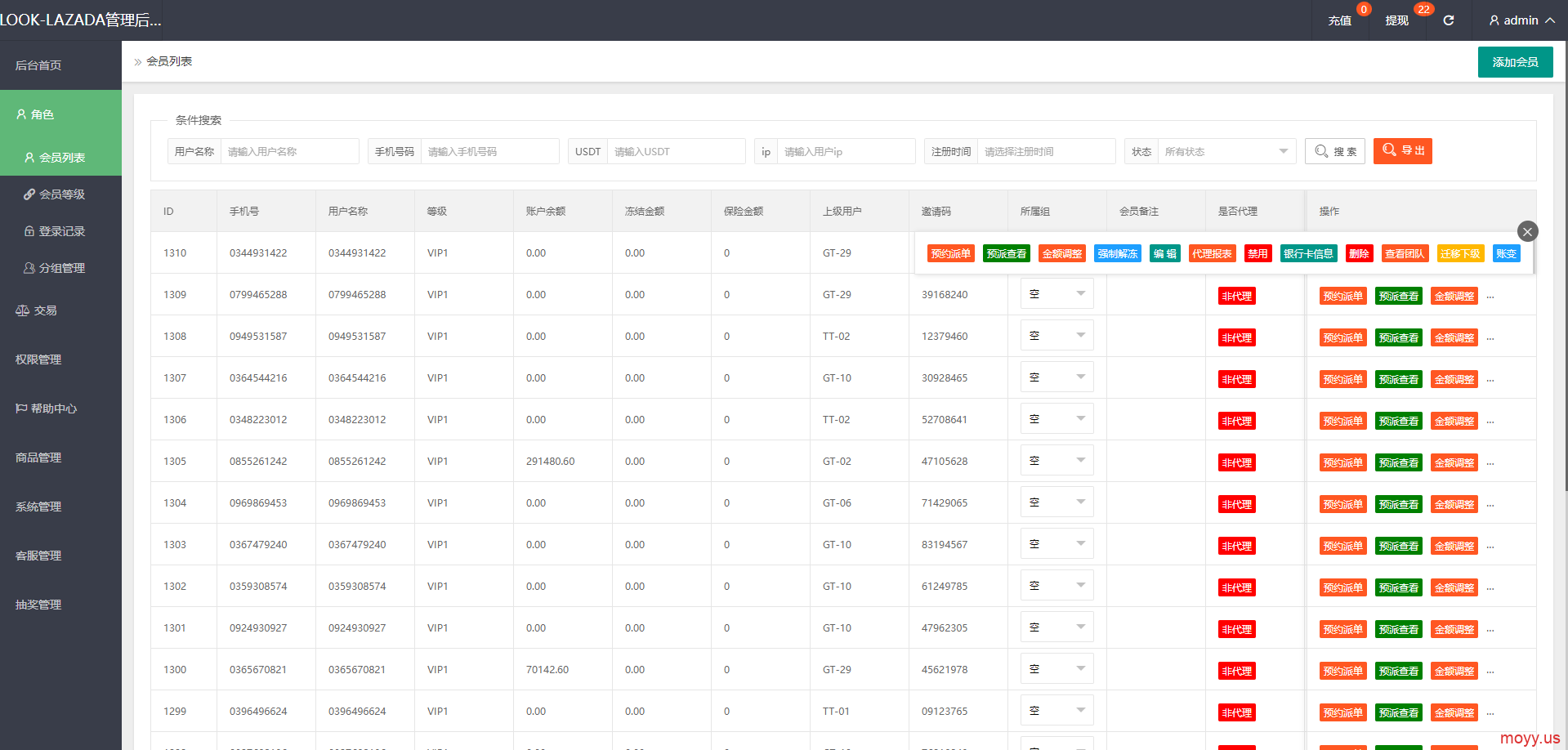Click 账变 in the popup row
Viewport: 1568px width, 750px height.
coord(1507,253)
